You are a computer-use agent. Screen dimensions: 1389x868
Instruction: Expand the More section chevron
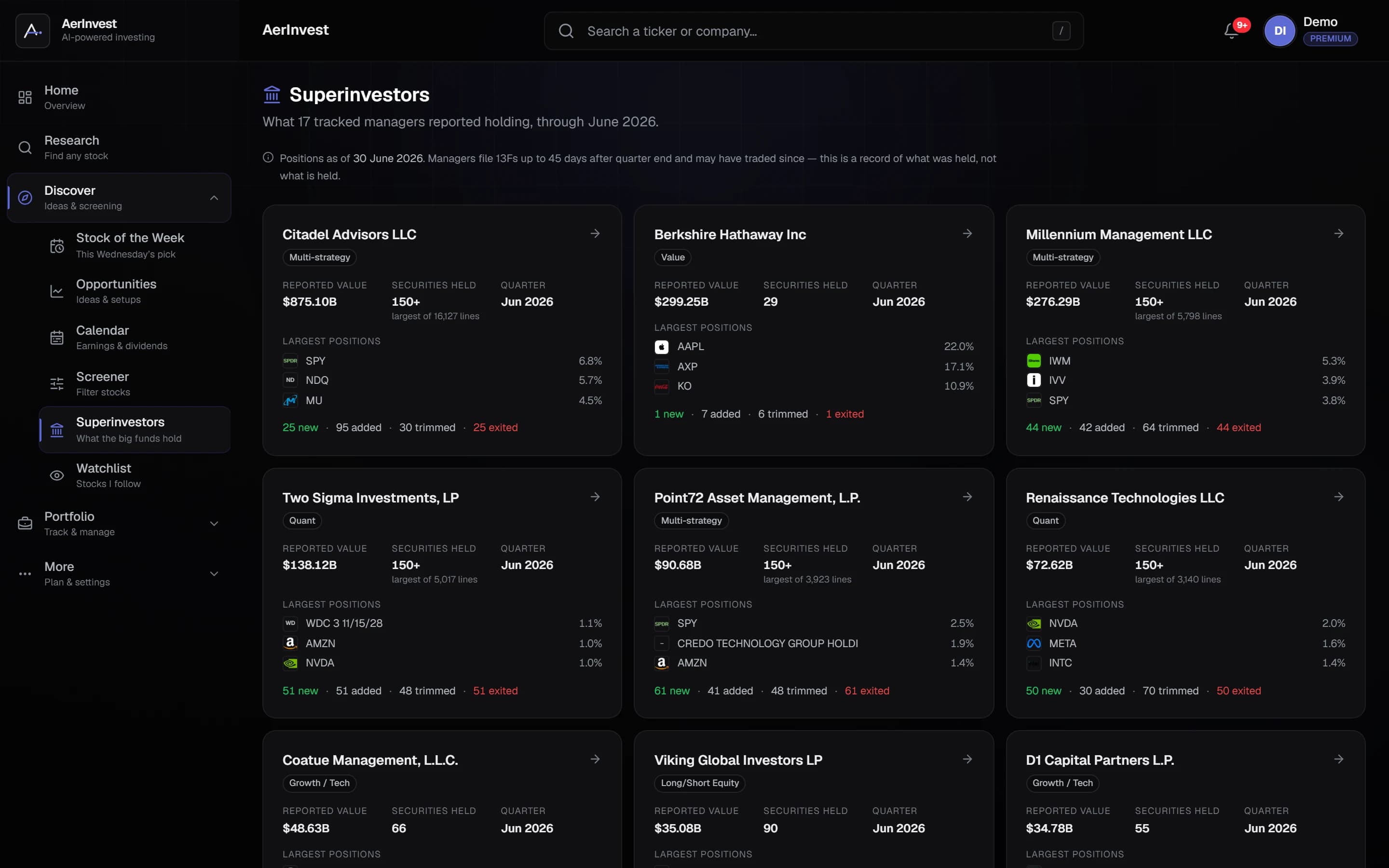point(214,573)
